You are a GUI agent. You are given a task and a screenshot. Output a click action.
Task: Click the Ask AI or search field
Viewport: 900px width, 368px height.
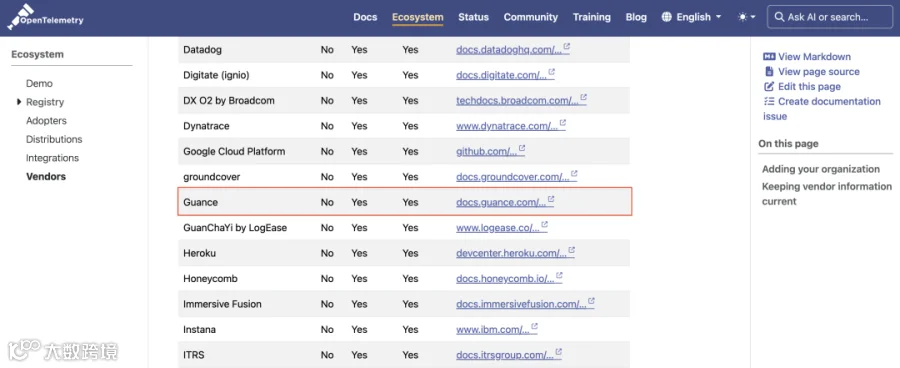coord(830,17)
